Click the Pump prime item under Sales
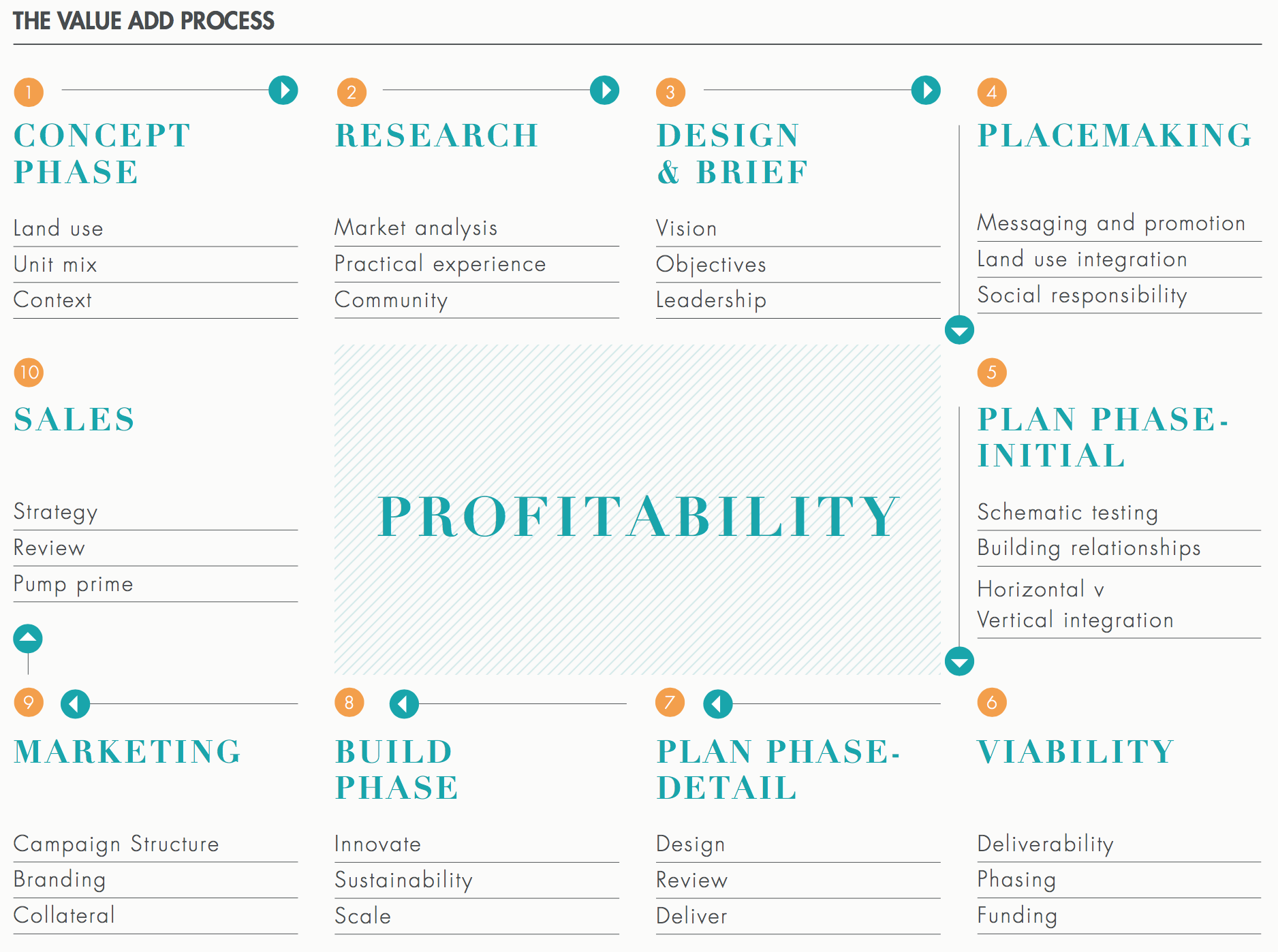This screenshot has width=1278, height=952. click(74, 584)
